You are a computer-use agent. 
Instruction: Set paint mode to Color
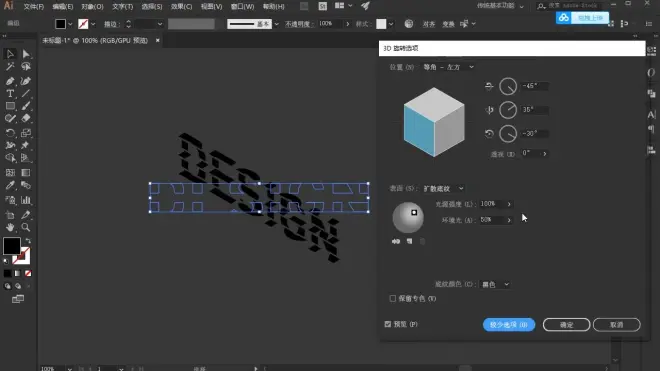pyautogui.click(x=8, y=274)
